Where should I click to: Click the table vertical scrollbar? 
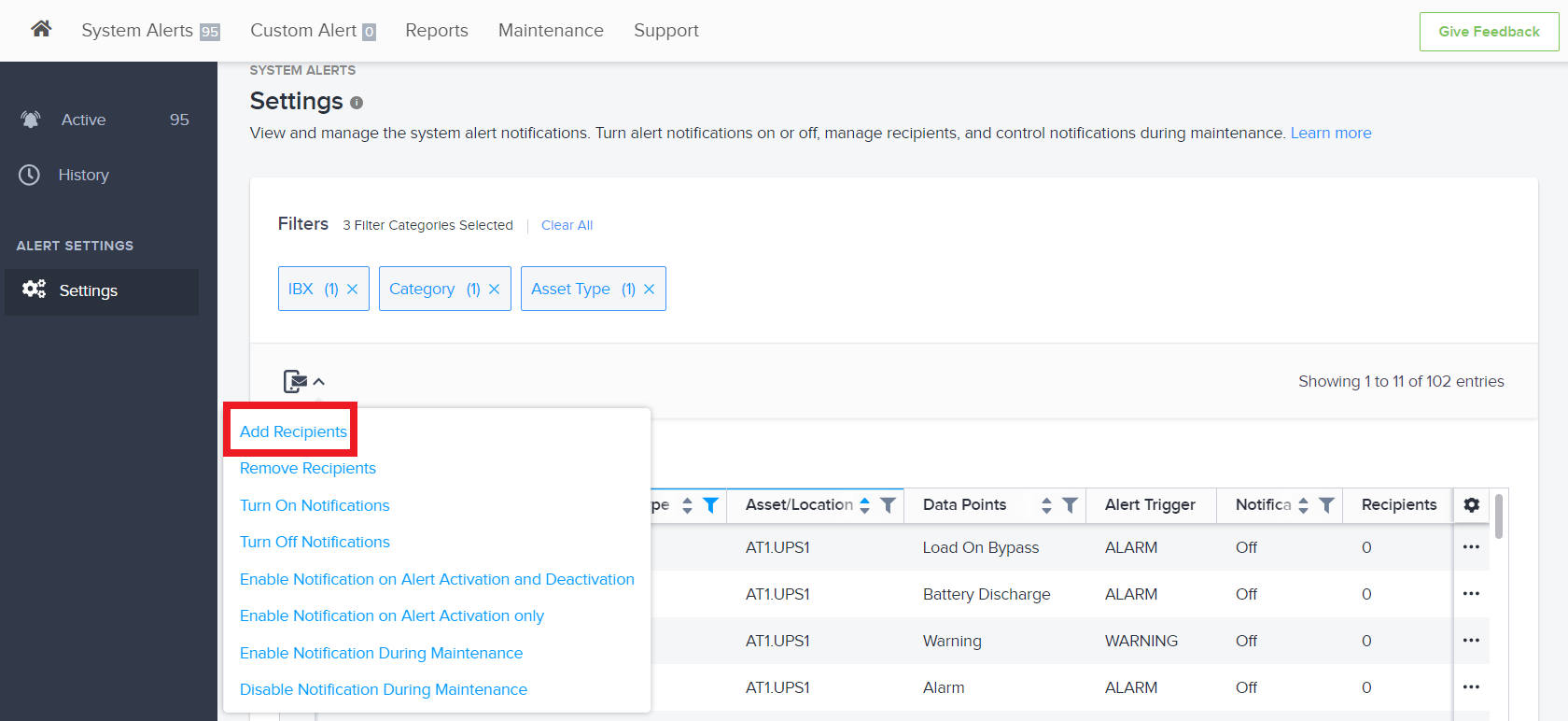point(1499,516)
